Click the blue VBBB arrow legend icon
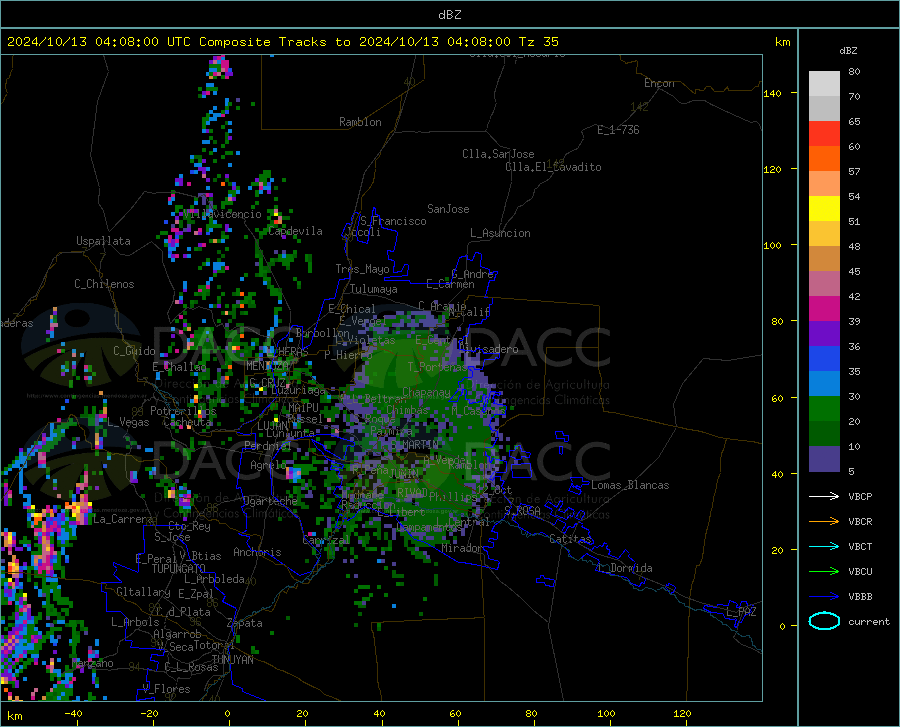This screenshot has height=727, width=900. point(824,597)
